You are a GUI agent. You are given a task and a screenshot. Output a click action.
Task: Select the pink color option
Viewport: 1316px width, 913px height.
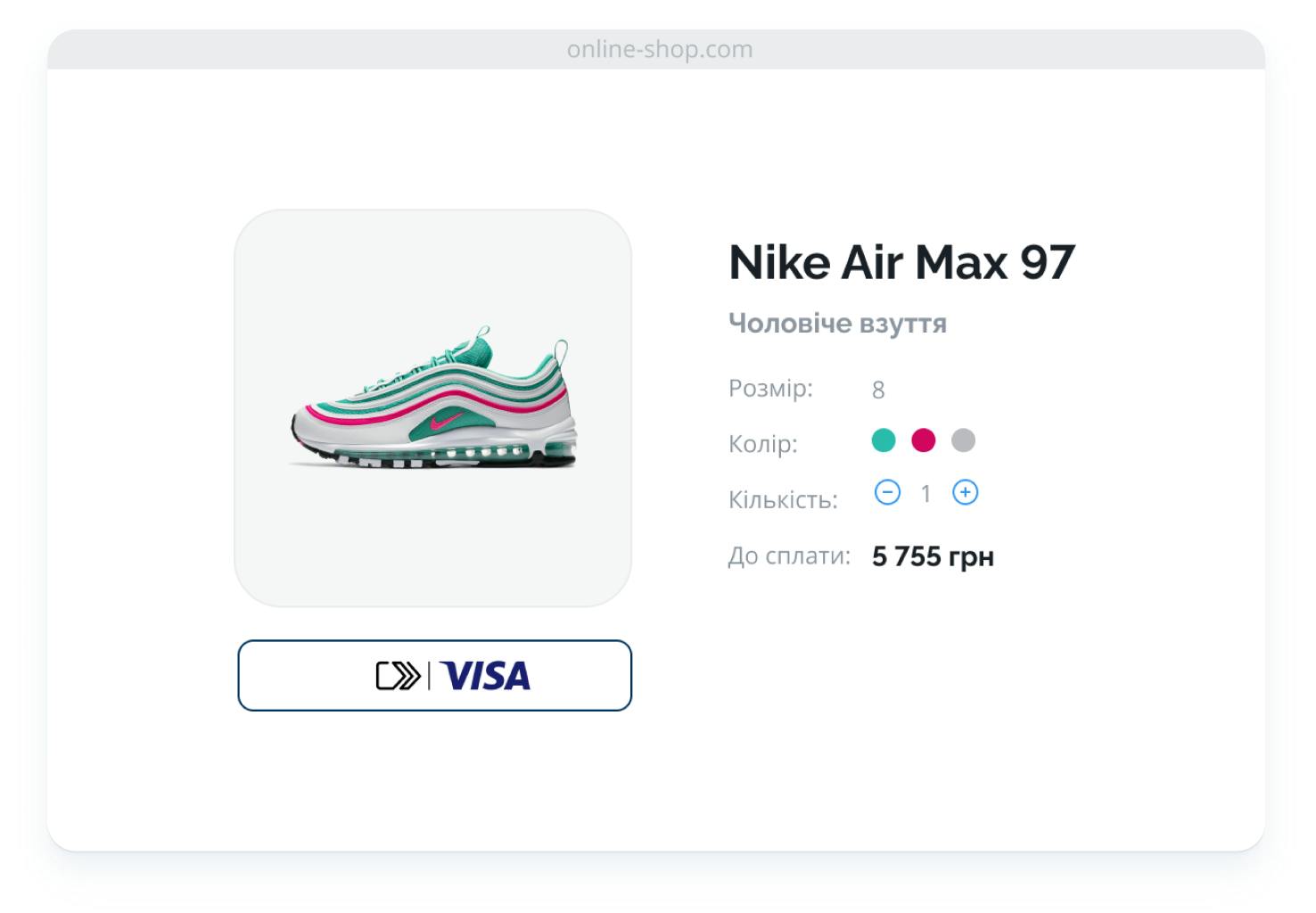tap(924, 440)
